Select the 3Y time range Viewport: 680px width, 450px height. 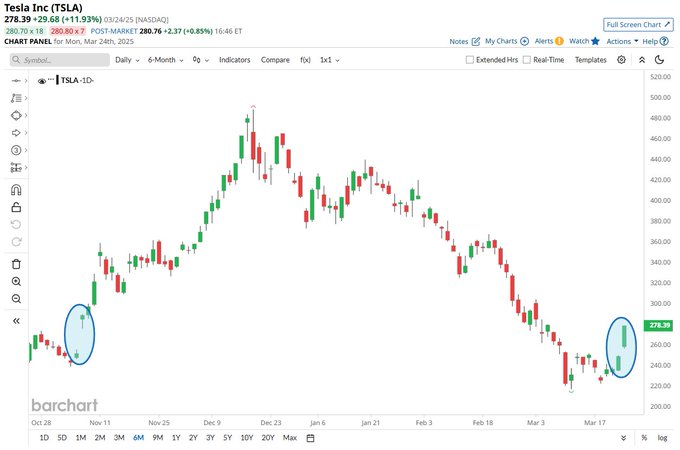210,438
